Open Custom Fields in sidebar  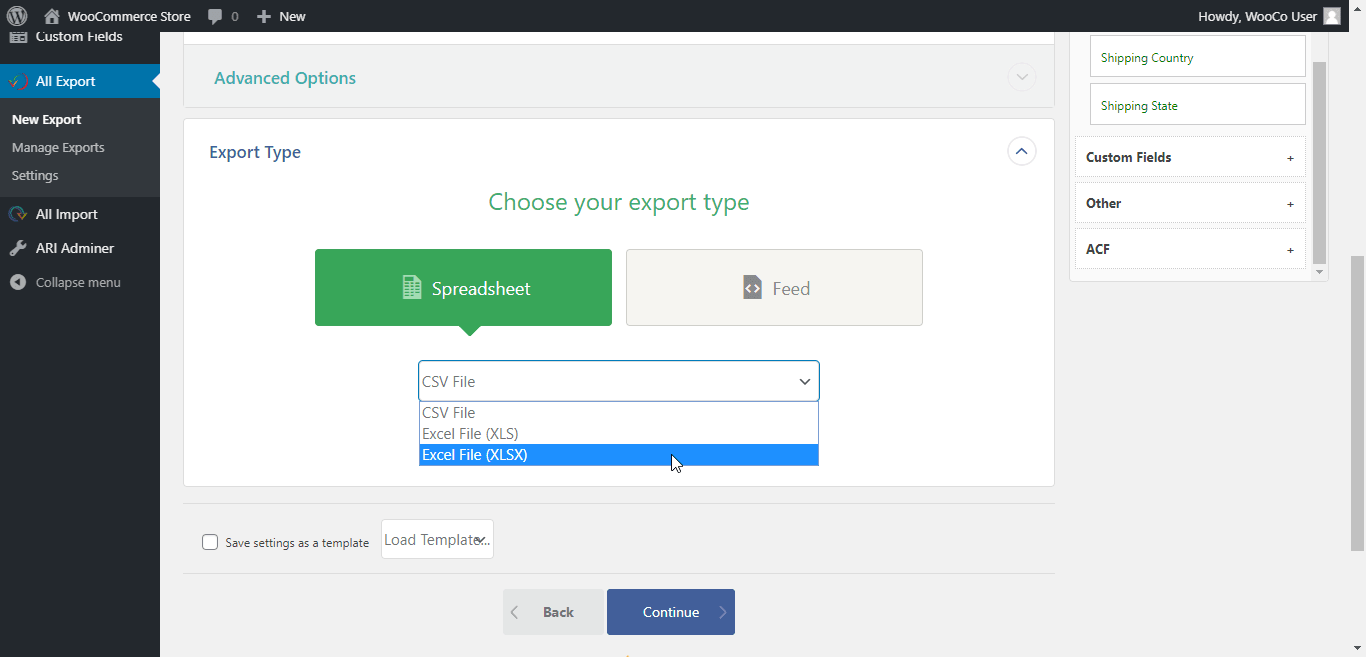[80, 37]
